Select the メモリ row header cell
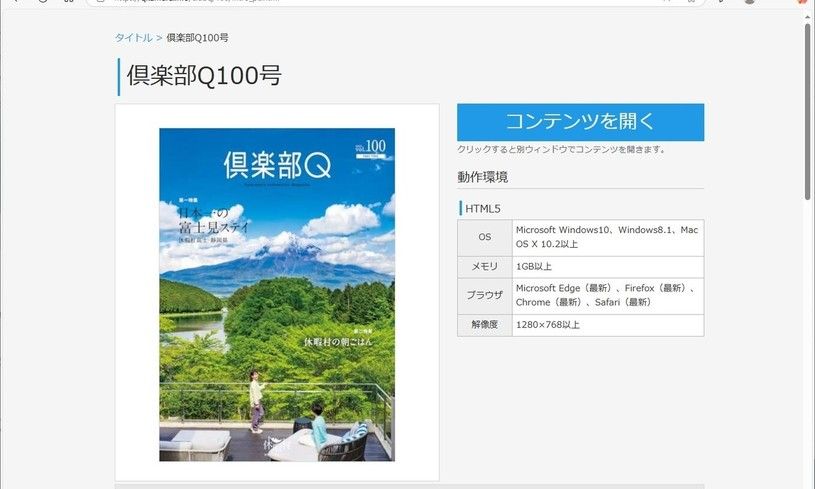Image resolution: width=815 pixels, height=489 pixels. click(x=485, y=267)
